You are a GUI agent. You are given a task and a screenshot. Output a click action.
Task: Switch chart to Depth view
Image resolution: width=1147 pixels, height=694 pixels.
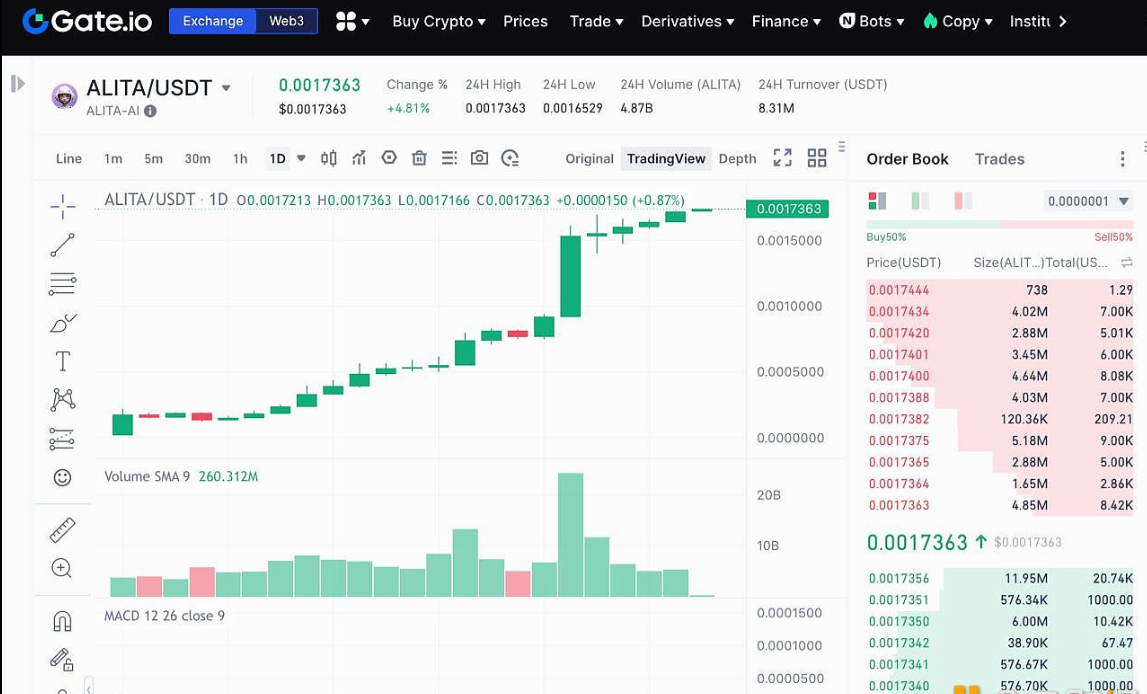click(737, 158)
